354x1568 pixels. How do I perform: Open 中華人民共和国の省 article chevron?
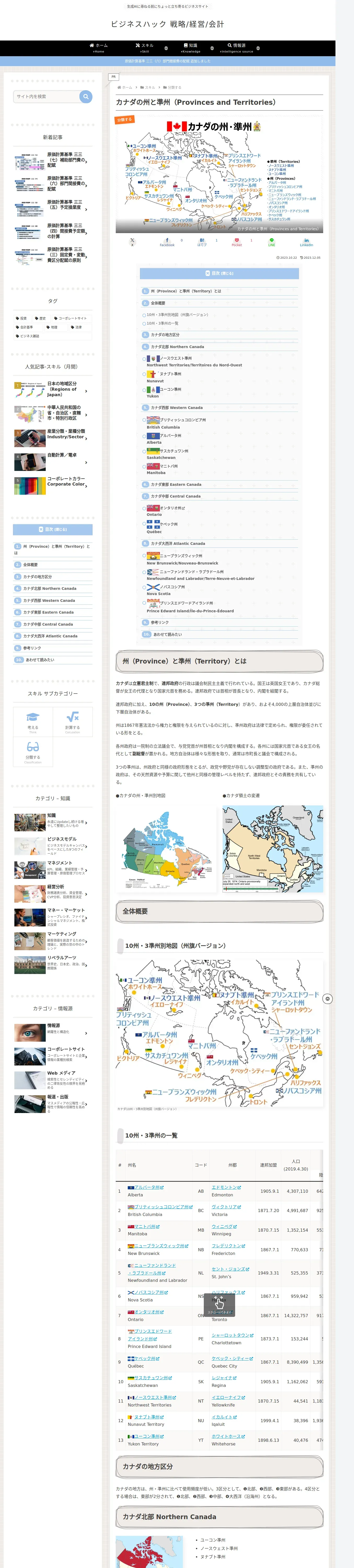tap(86, 415)
